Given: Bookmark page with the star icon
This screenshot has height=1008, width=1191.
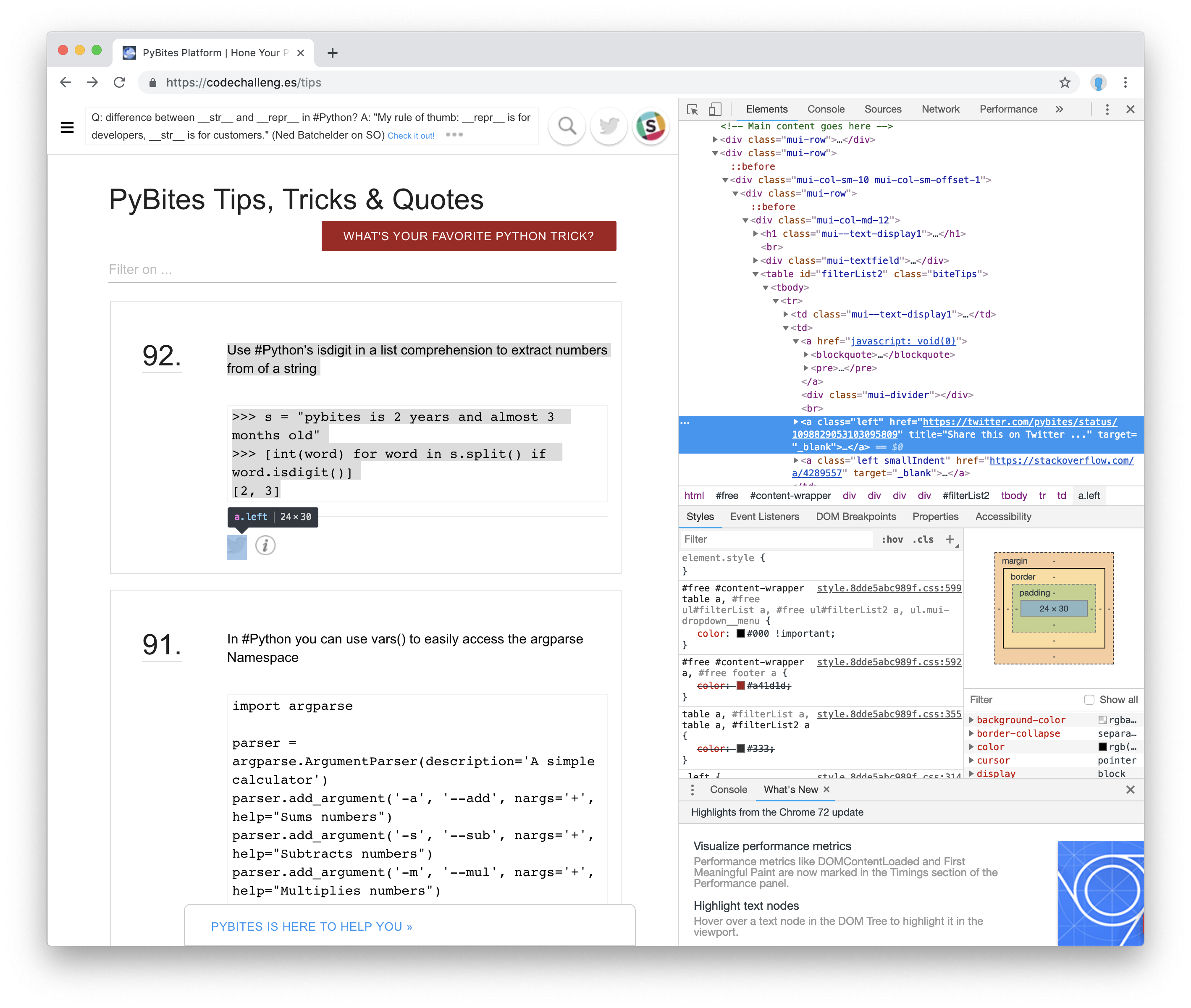Looking at the screenshot, I should [1065, 82].
